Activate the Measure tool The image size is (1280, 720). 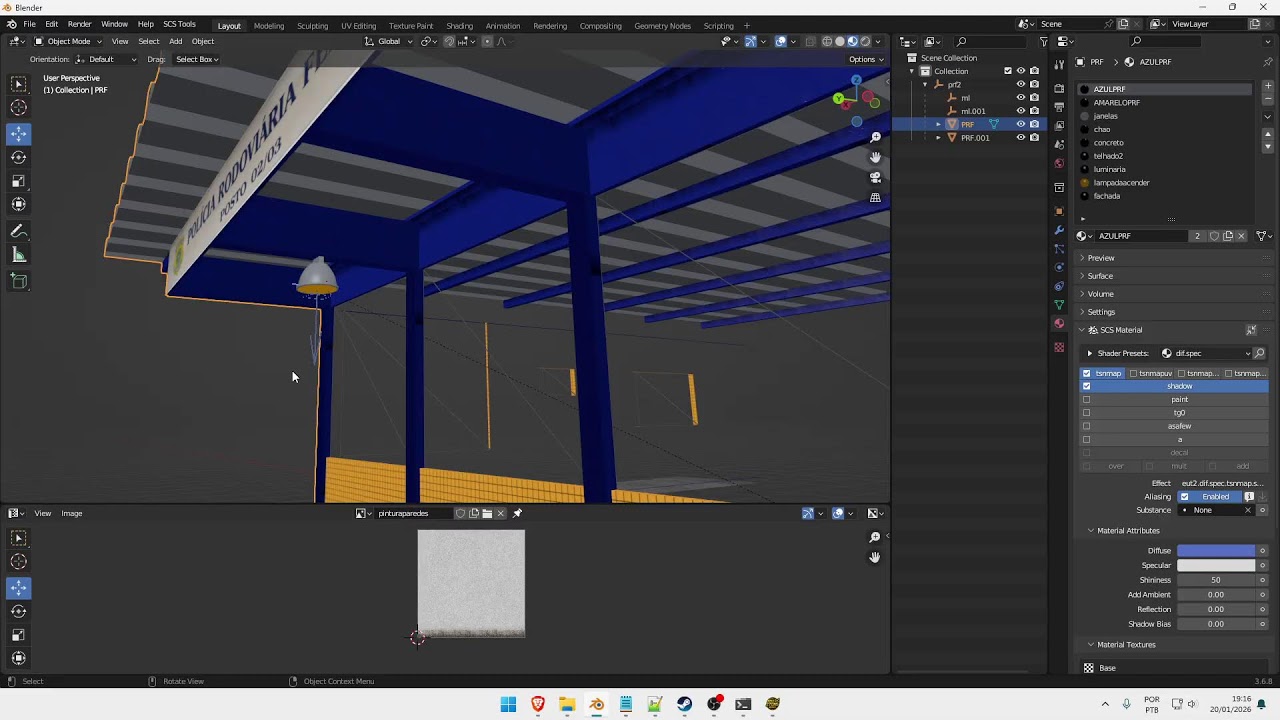pyautogui.click(x=19, y=255)
